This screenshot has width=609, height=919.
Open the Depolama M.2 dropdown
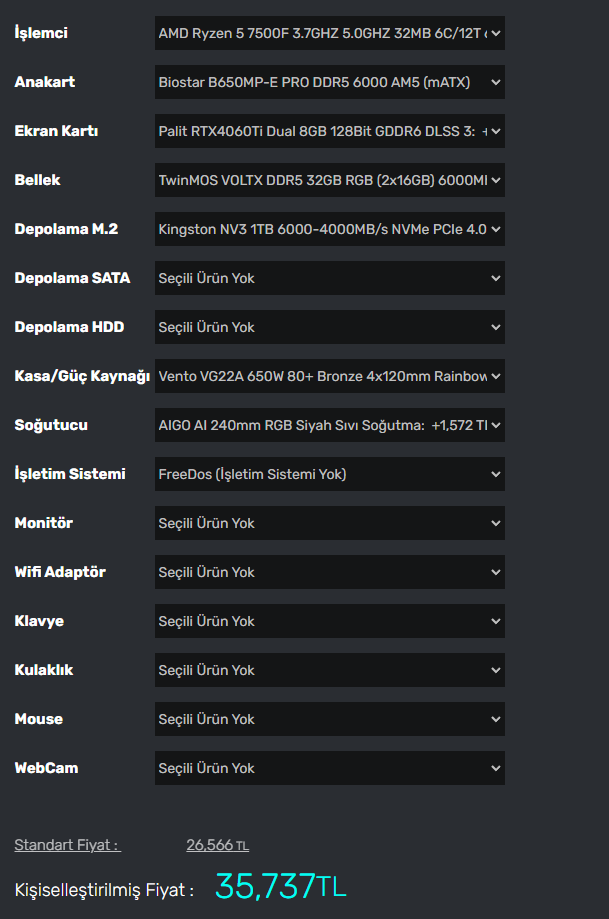coord(329,229)
